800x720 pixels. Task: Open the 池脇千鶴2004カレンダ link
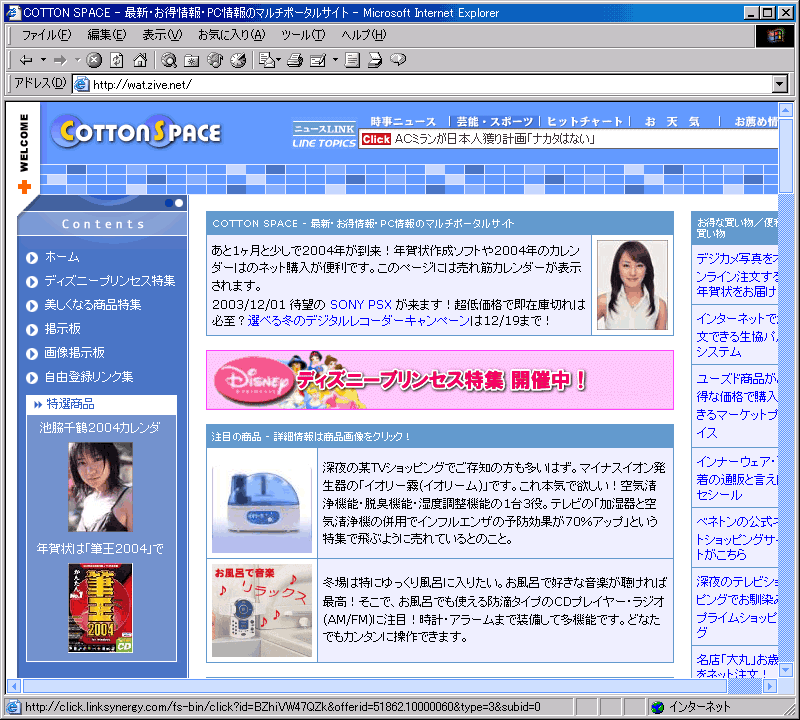pos(100,427)
